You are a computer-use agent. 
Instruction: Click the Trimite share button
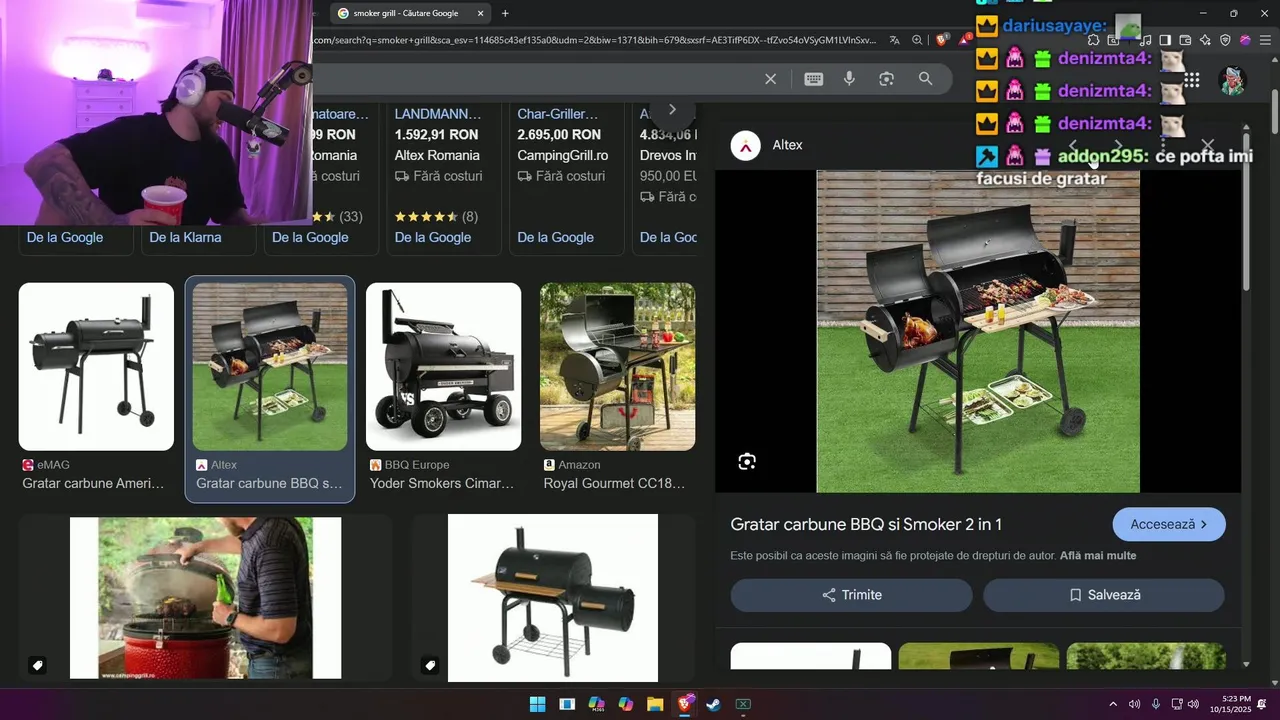click(x=851, y=595)
